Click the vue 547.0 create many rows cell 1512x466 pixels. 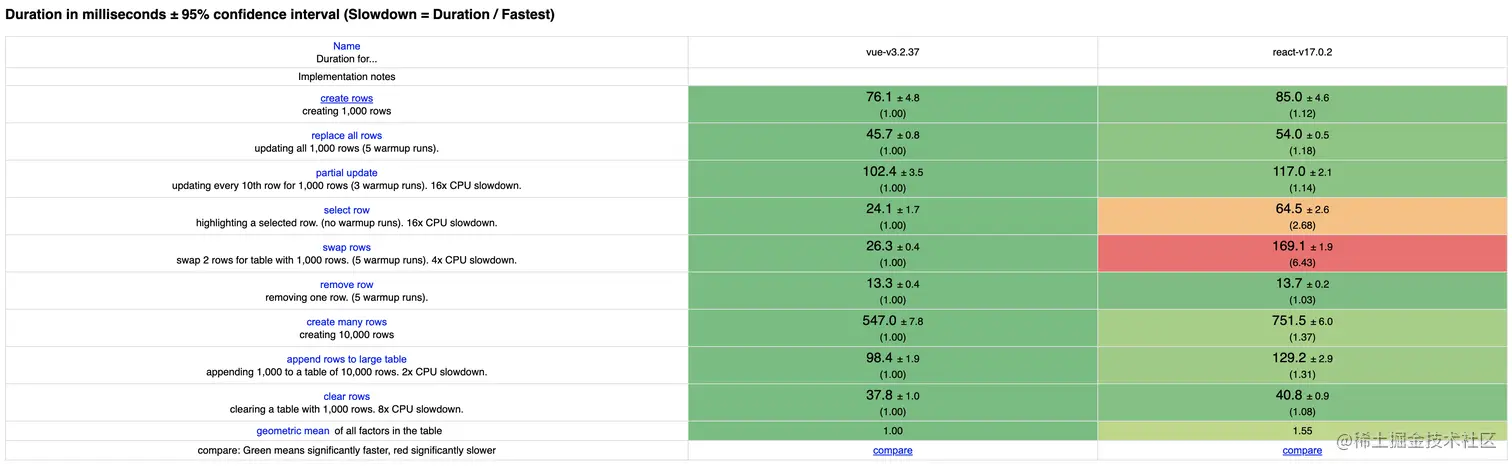click(x=893, y=328)
